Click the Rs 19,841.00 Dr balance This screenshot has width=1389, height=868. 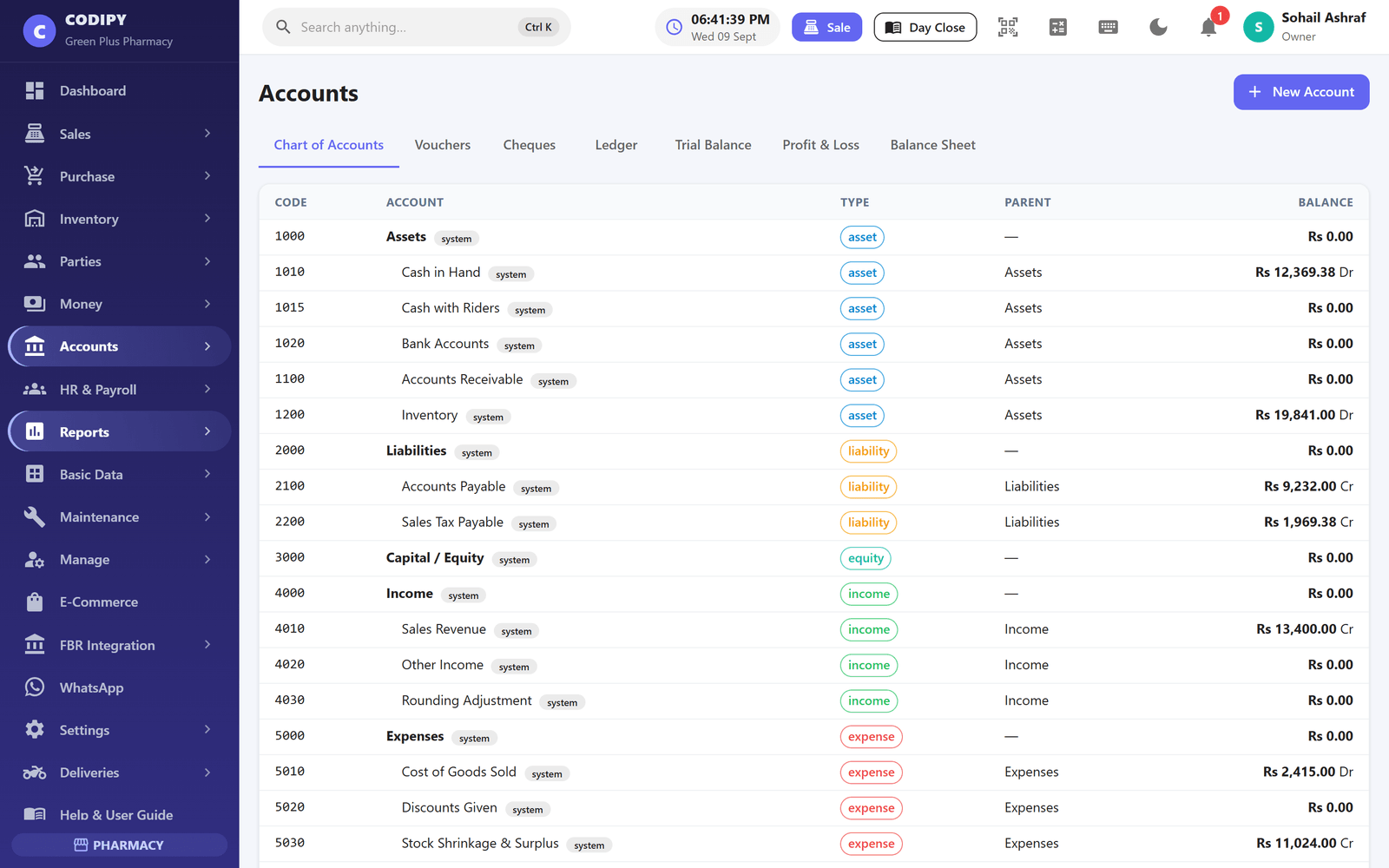(x=1304, y=415)
